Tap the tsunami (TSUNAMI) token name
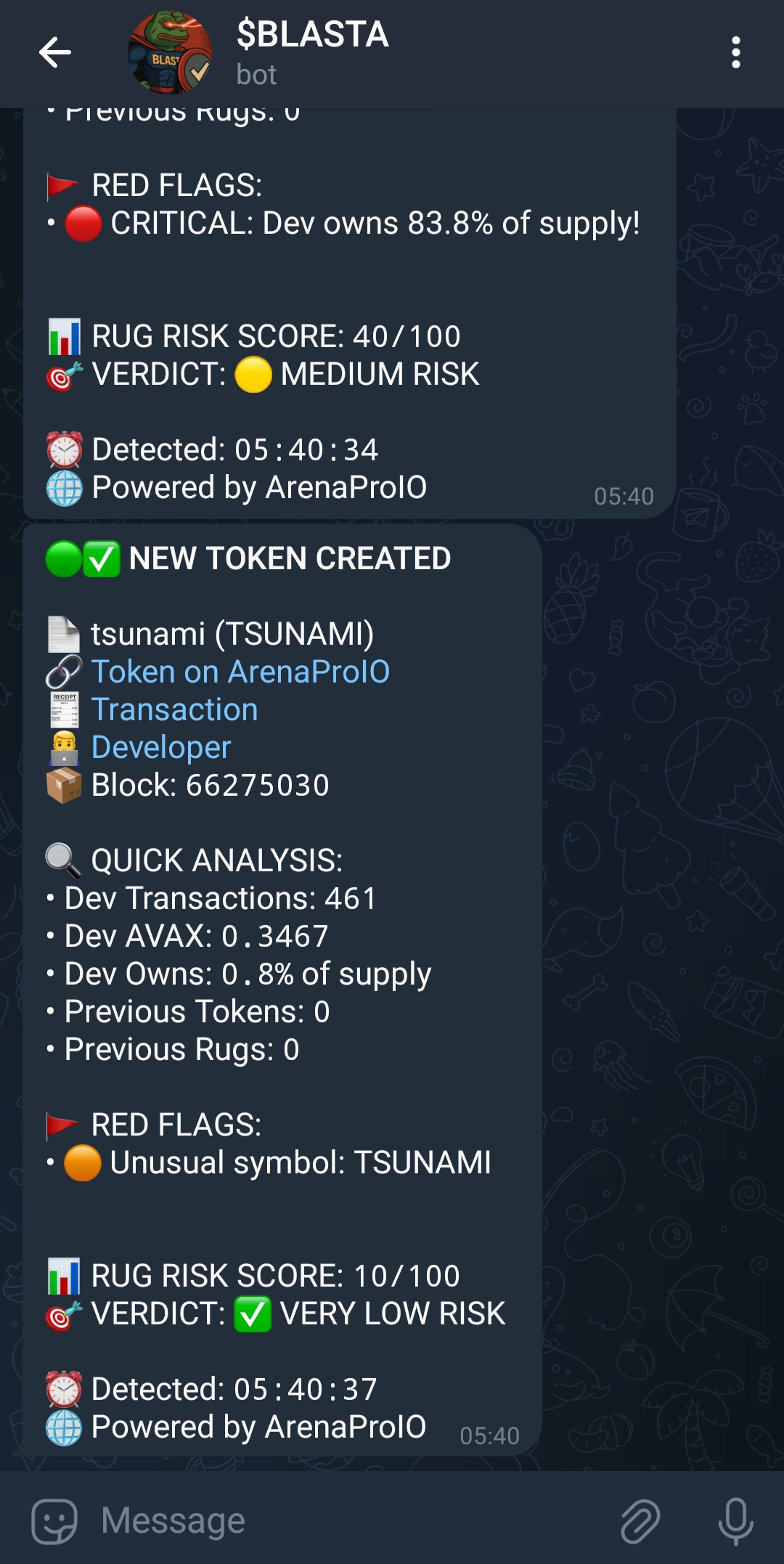The width and height of the screenshot is (784, 1564). point(232,634)
